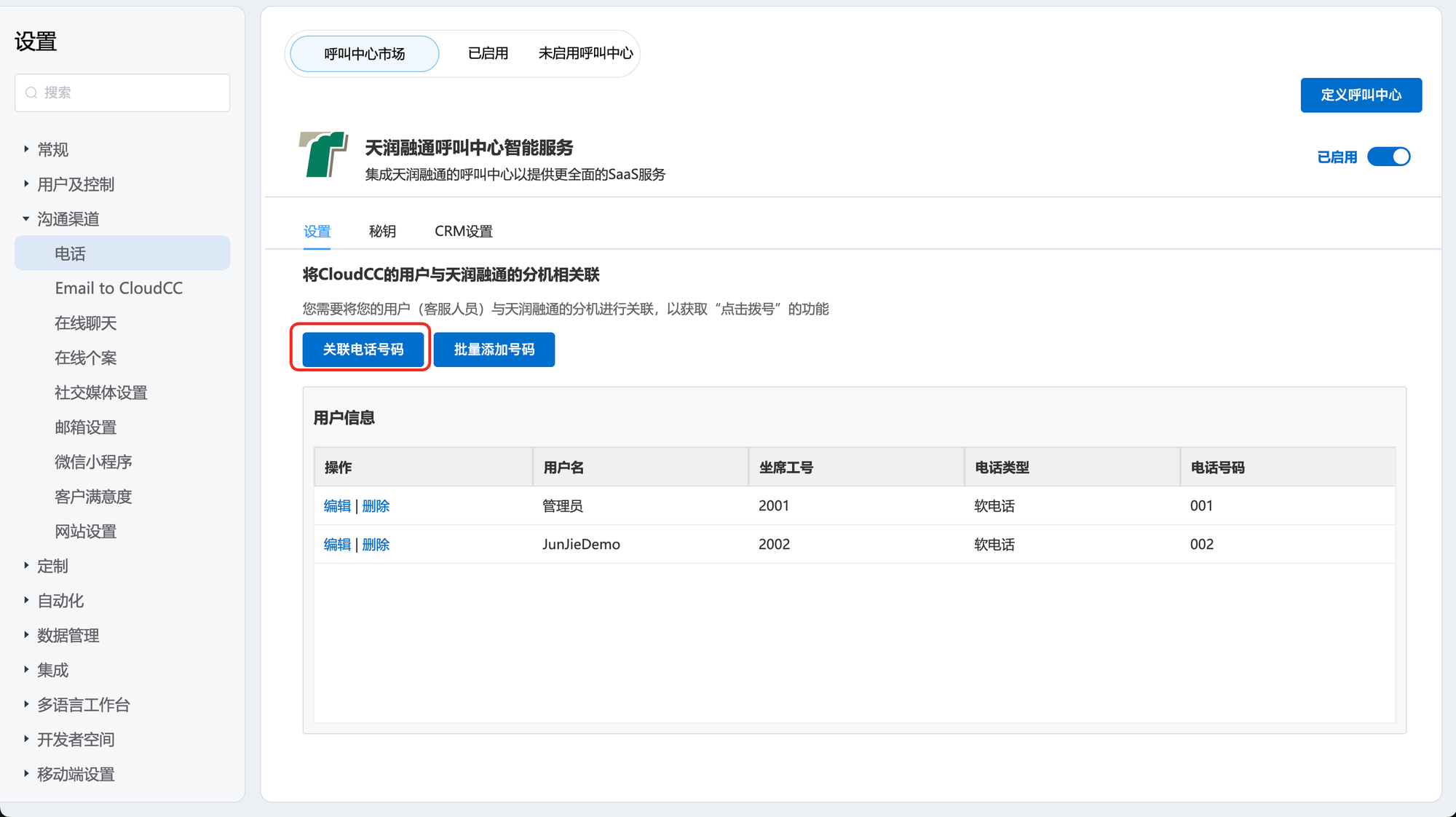Click the 批量添加号码 button
This screenshot has width=1456, height=817.
[494, 350]
